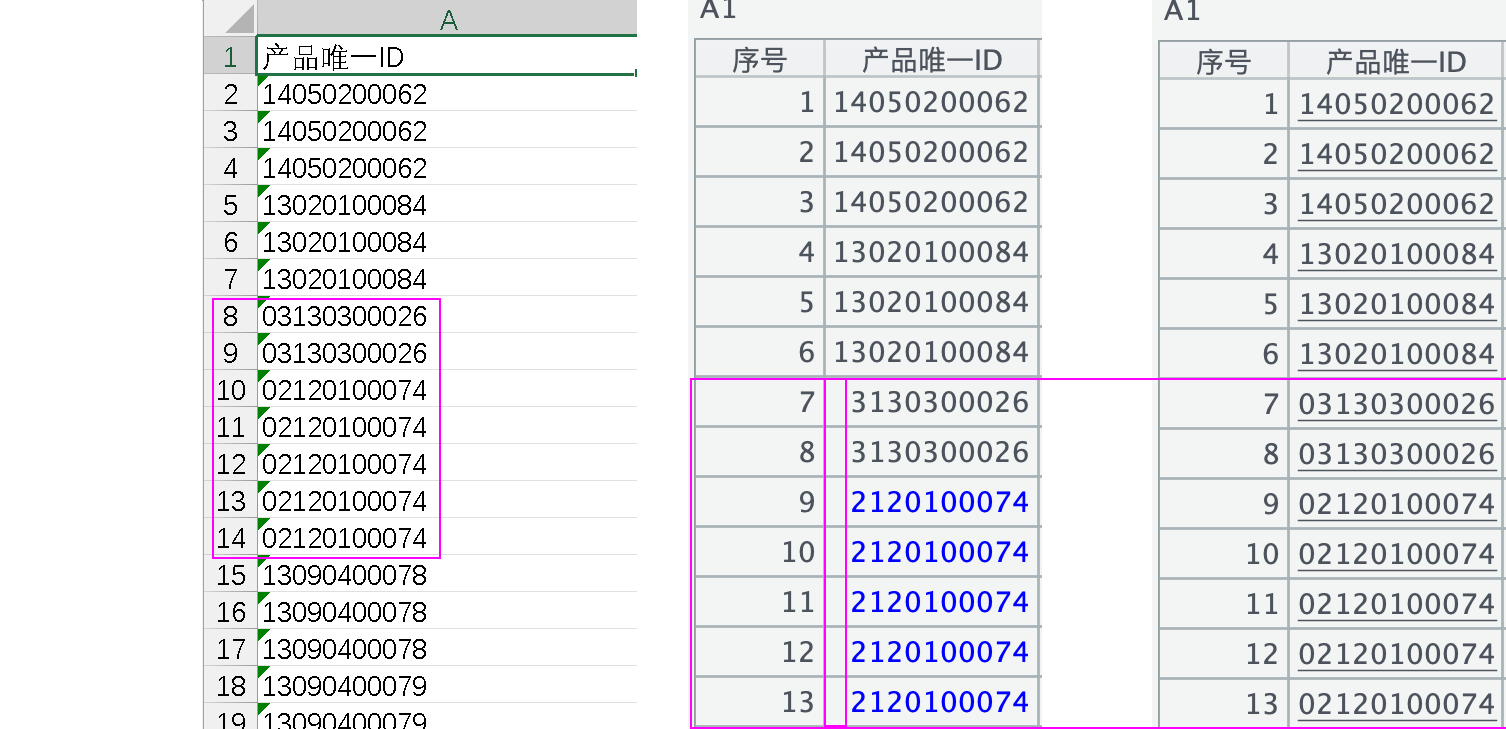Select Excel row header 8

click(x=231, y=316)
